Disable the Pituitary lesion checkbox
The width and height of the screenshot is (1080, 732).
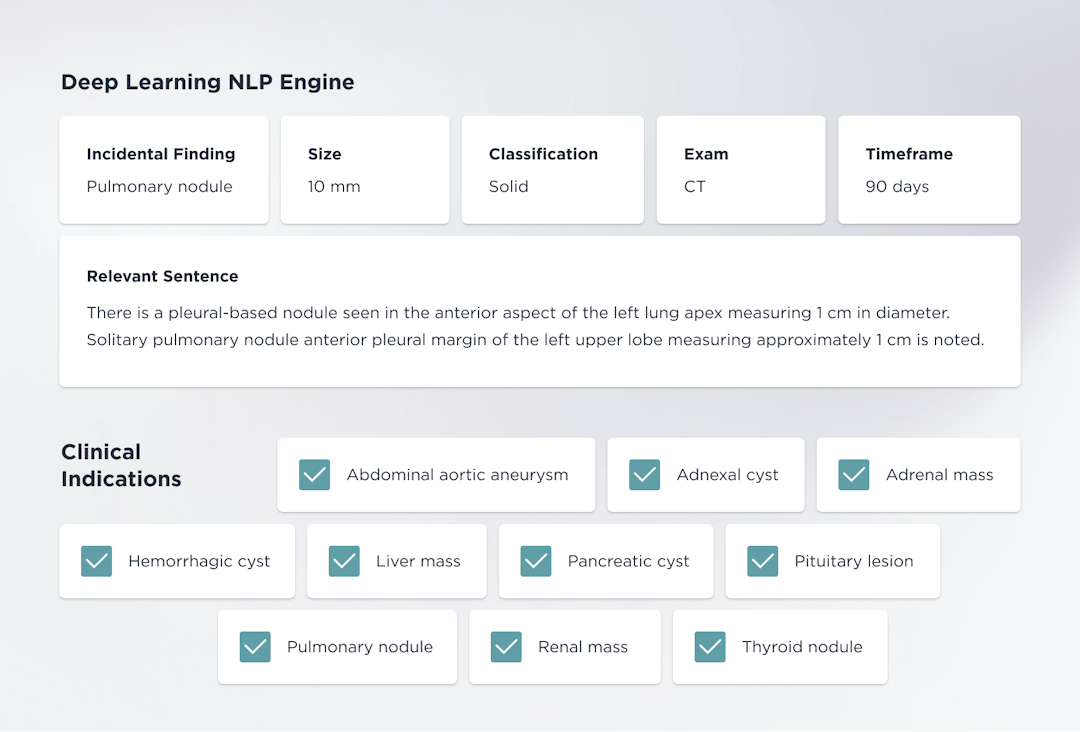(763, 561)
